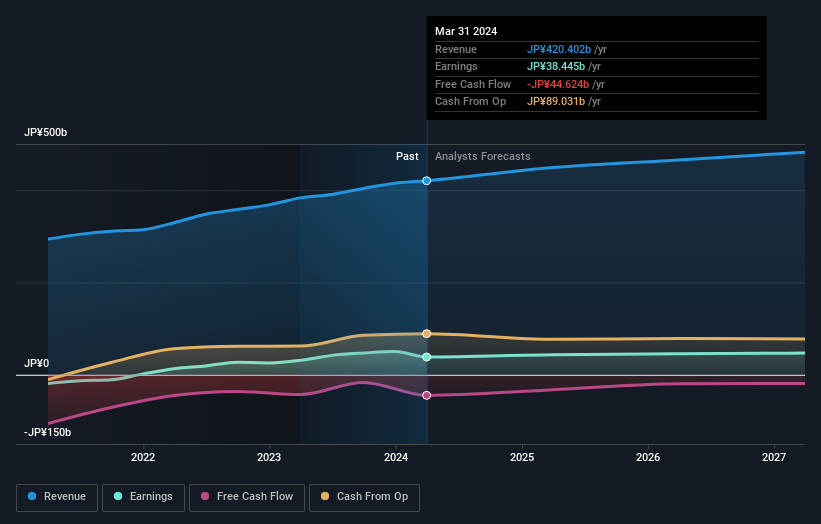Viewport: 821px width, 524px height.
Task: Click the 2022 x-axis label
Action: [x=143, y=457]
